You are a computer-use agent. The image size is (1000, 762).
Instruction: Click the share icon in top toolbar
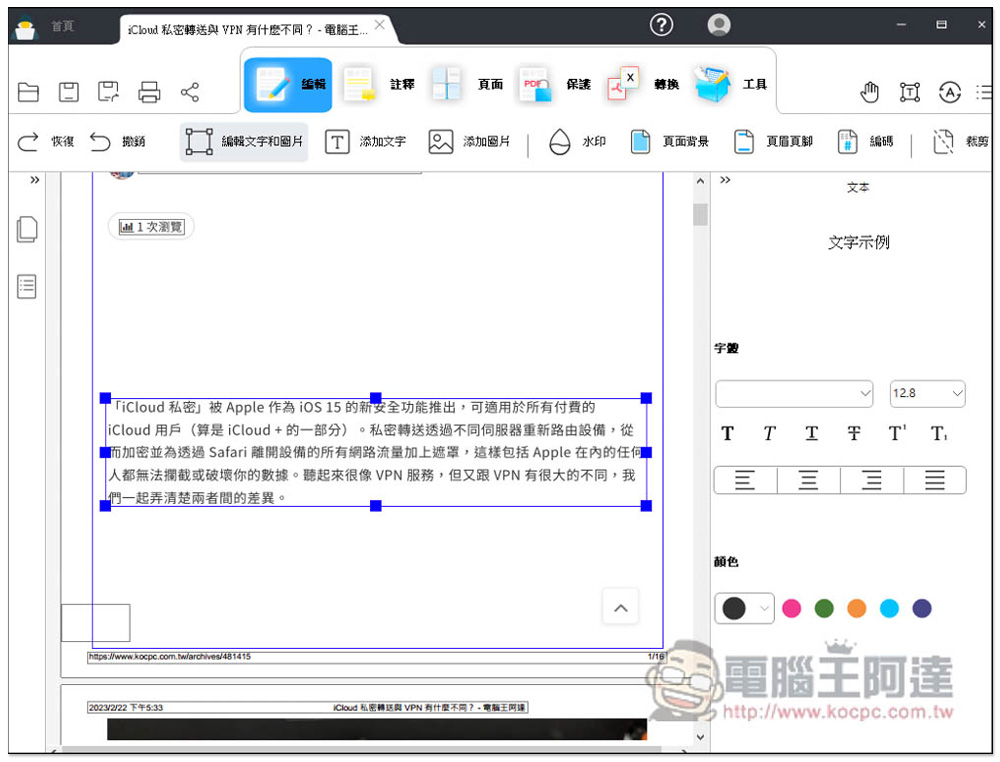[190, 93]
